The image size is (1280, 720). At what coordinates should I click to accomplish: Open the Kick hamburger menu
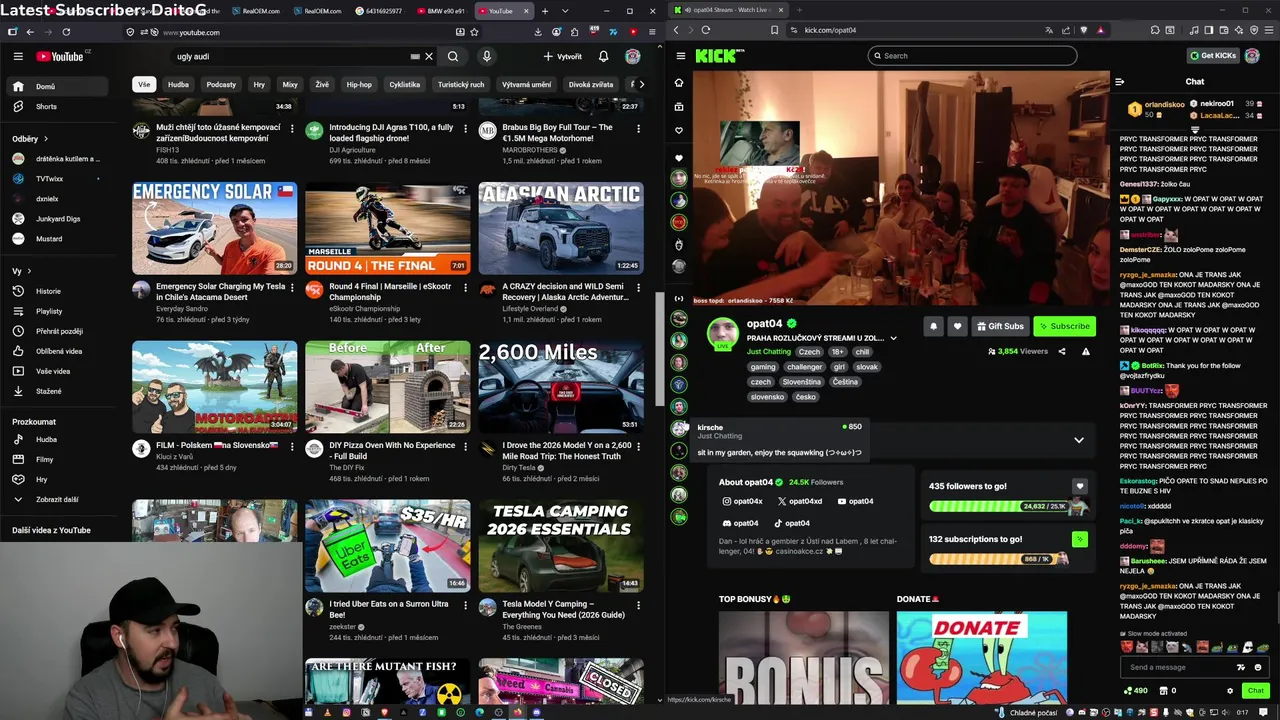pyautogui.click(x=681, y=56)
